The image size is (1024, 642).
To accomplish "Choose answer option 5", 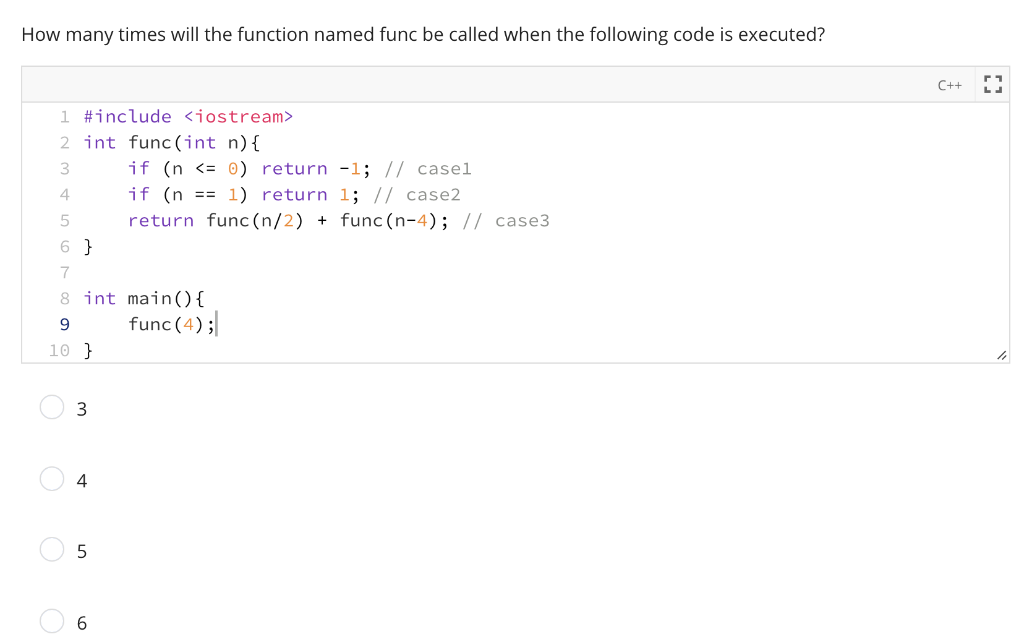I will pyautogui.click(x=51, y=550).
